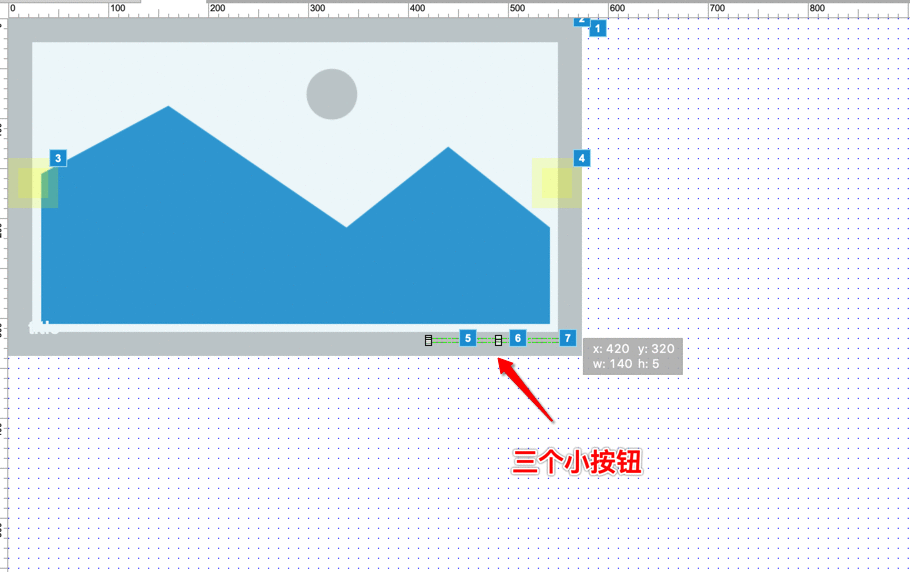Select footnote badge 3 on left hotspot

[58, 158]
